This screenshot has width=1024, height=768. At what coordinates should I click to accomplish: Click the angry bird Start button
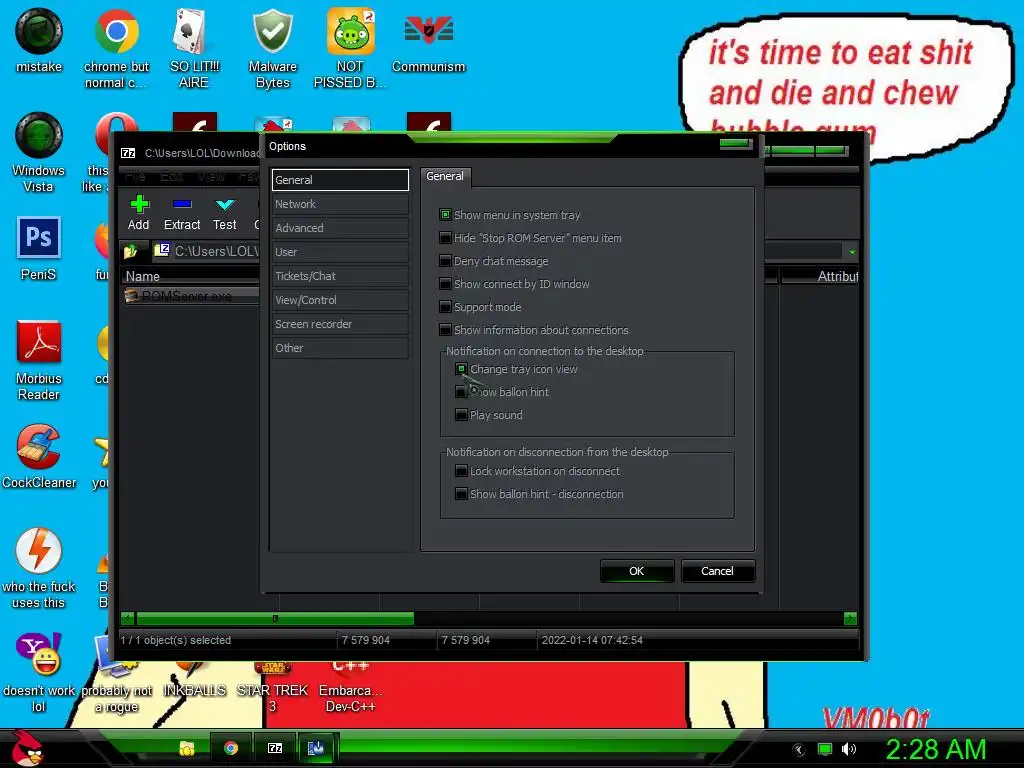[x=27, y=748]
